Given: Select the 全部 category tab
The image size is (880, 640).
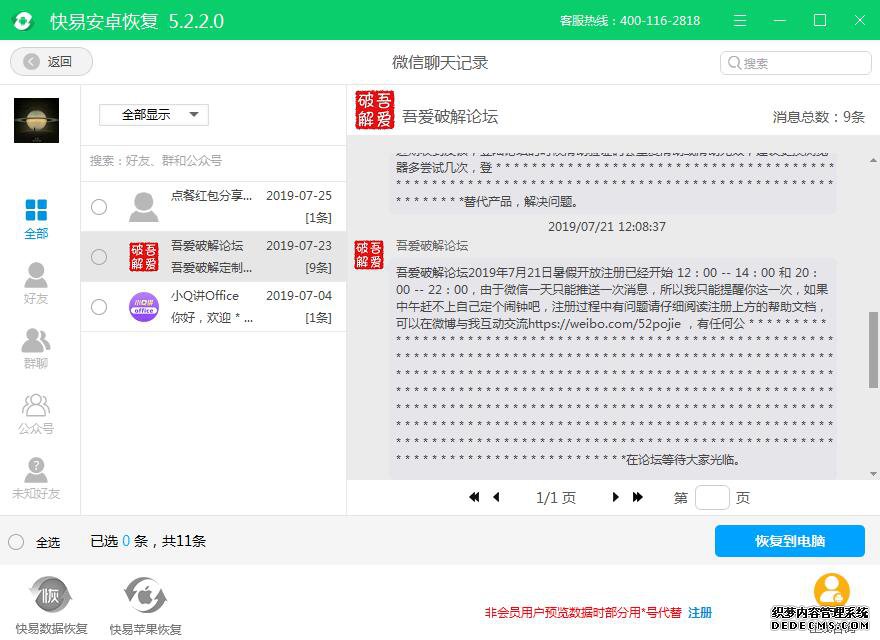Looking at the screenshot, I should point(36,220).
